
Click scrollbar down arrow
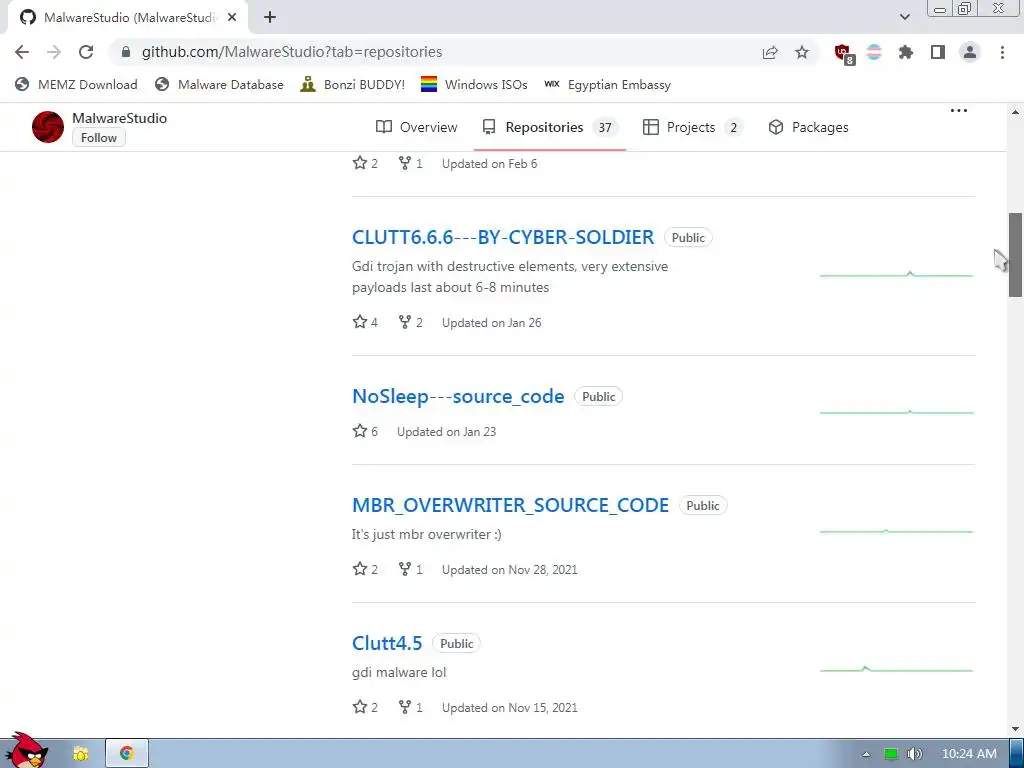tap(1016, 729)
